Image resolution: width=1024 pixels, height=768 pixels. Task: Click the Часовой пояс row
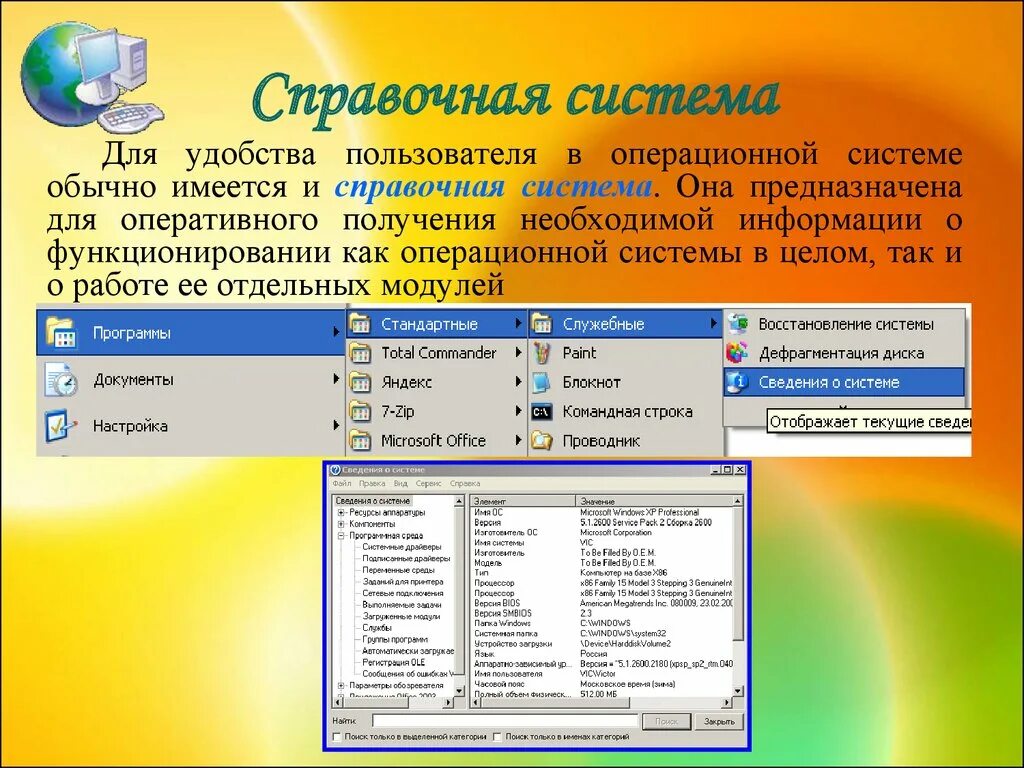(x=601, y=684)
